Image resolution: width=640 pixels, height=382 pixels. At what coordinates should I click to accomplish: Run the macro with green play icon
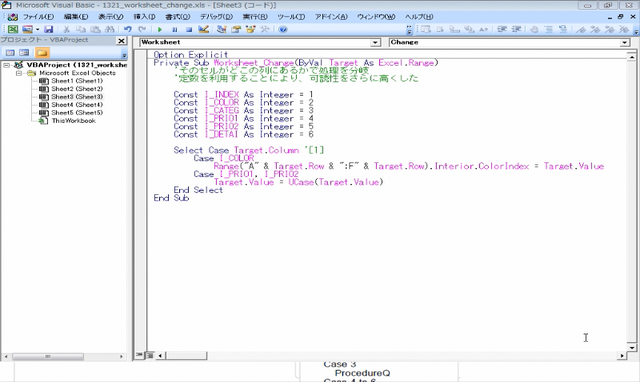[160, 29]
